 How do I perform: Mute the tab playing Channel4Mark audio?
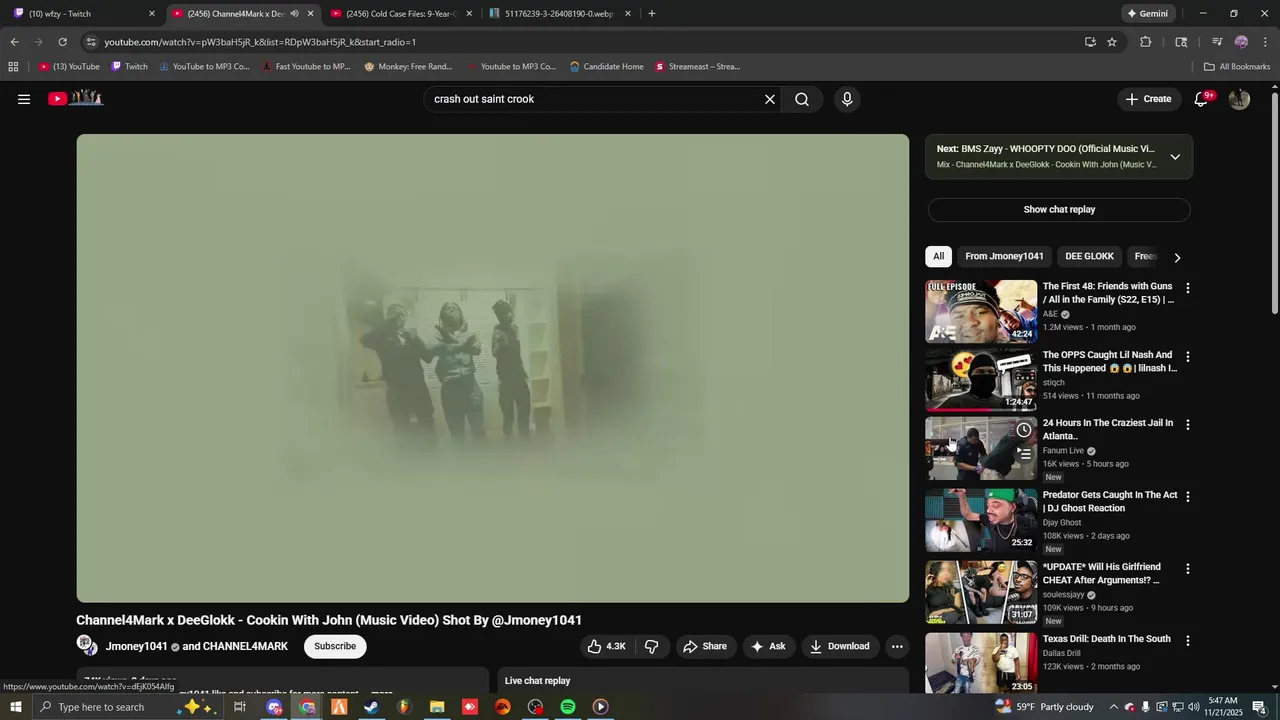coord(294,14)
